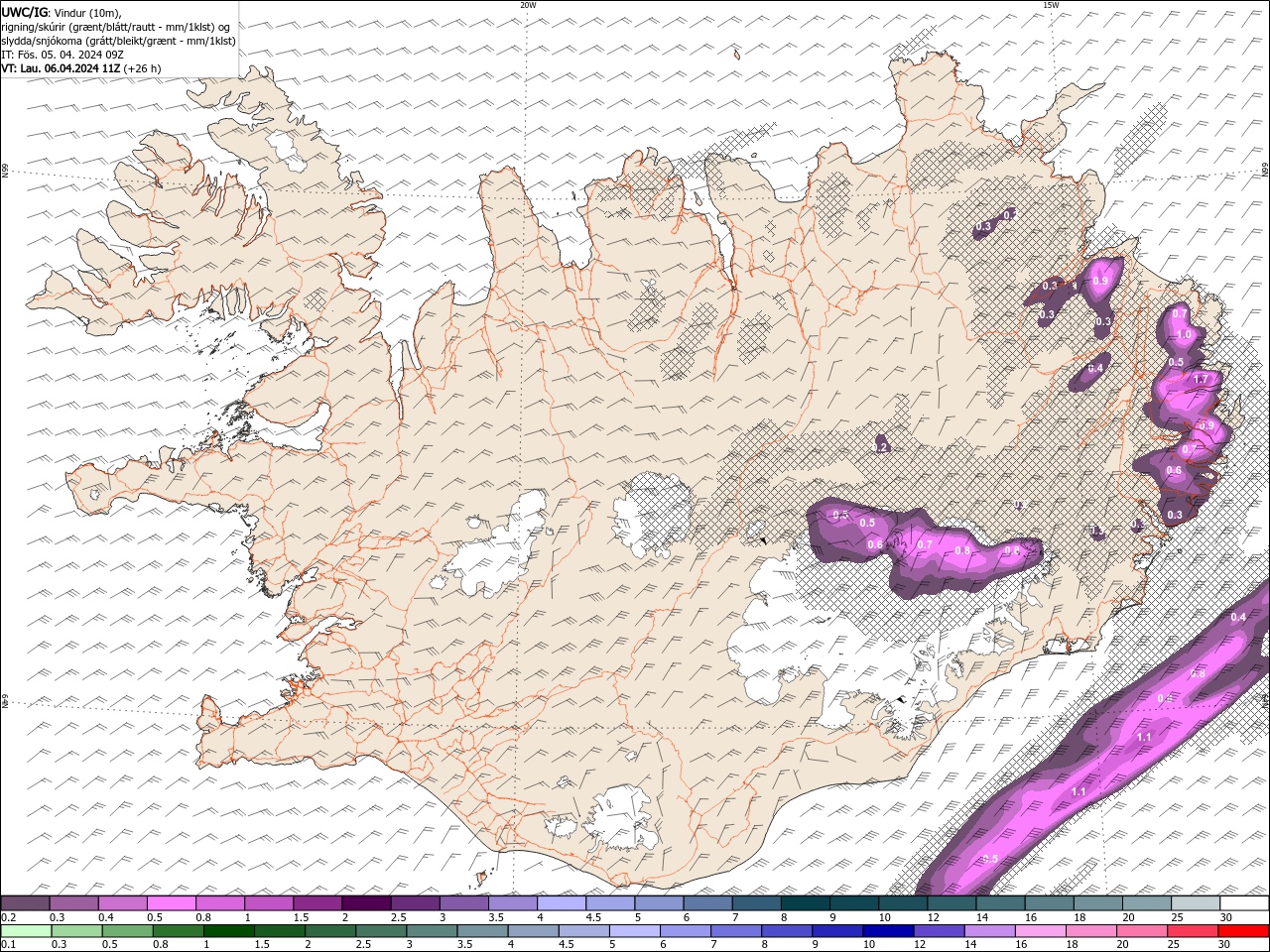Click the snow scale swatch labeled 18
Viewport: 1270px width, 952px height.
[x=1097, y=903]
